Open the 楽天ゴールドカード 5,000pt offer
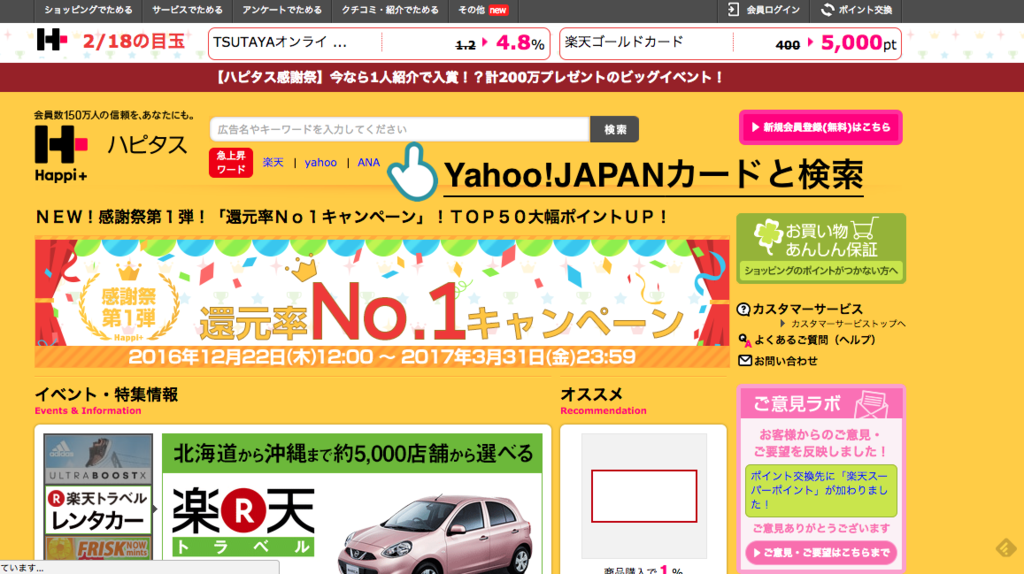 point(730,44)
